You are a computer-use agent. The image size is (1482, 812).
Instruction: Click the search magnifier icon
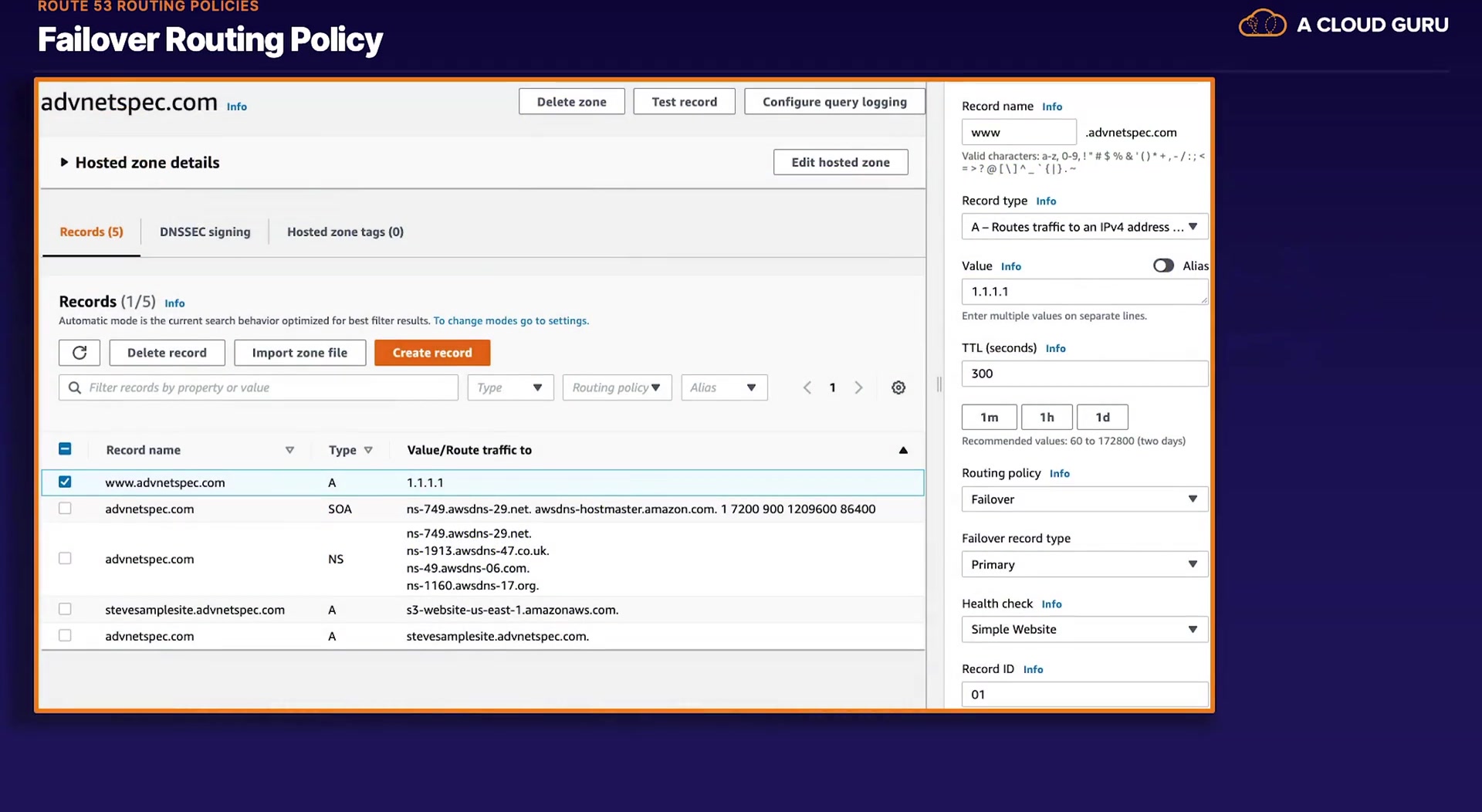(x=75, y=387)
